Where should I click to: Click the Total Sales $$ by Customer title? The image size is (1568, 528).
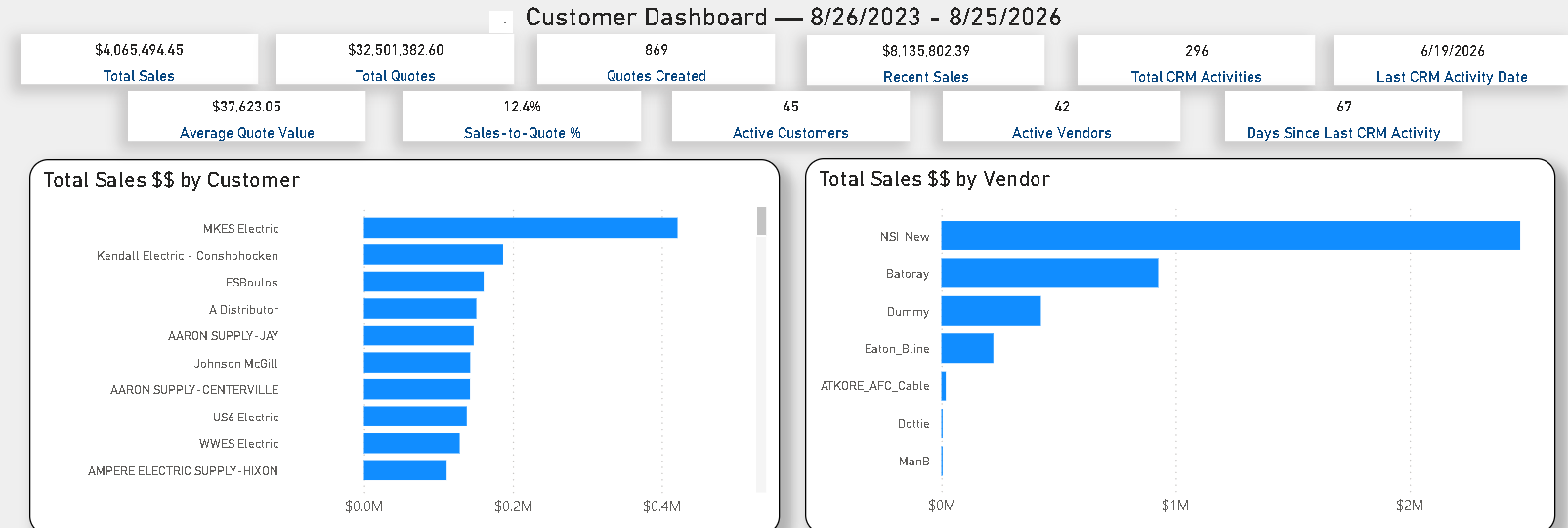172,180
